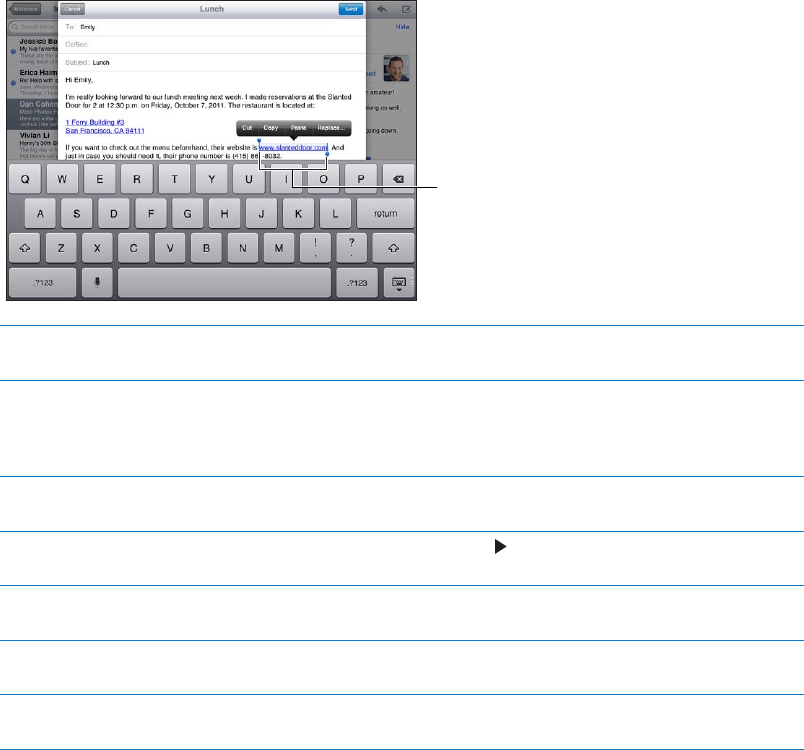The height and width of the screenshot is (750, 804).
Task: Tap the U key
Action: pyautogui.click(x=249, y=179)
